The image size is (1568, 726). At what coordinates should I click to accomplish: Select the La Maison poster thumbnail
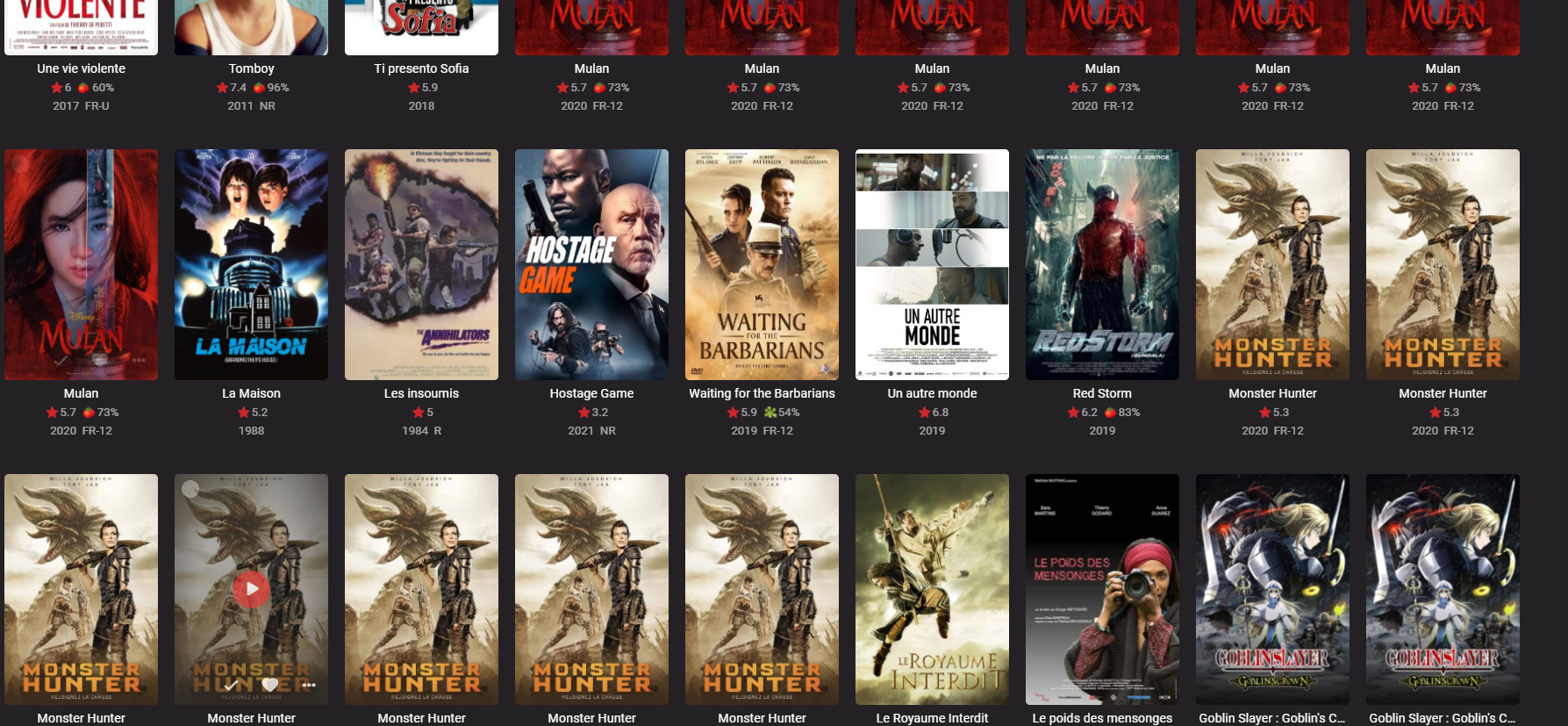[x=251, y=264]
